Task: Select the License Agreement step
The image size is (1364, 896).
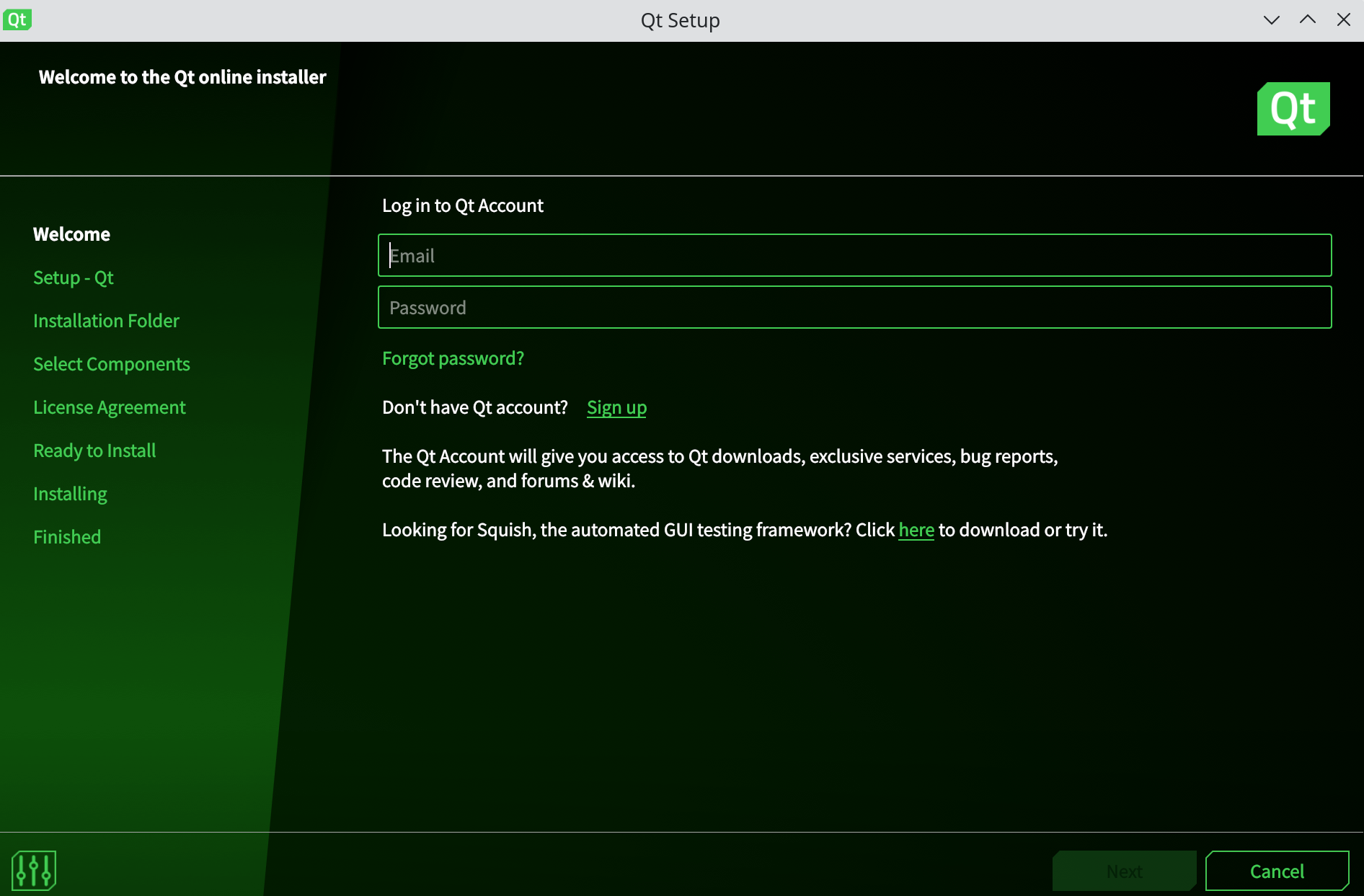Action: tap(110, 407)
